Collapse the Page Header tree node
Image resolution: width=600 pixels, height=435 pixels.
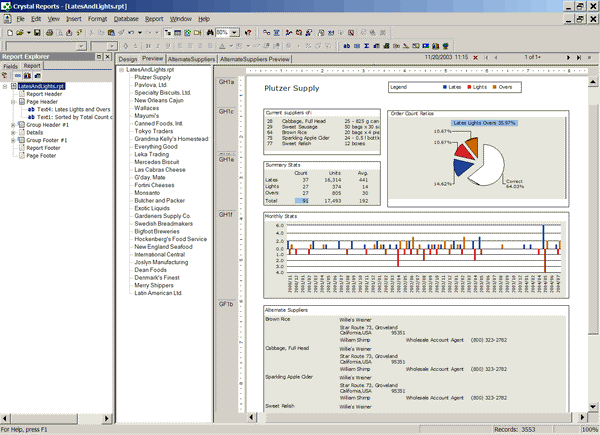click(13, 102)
